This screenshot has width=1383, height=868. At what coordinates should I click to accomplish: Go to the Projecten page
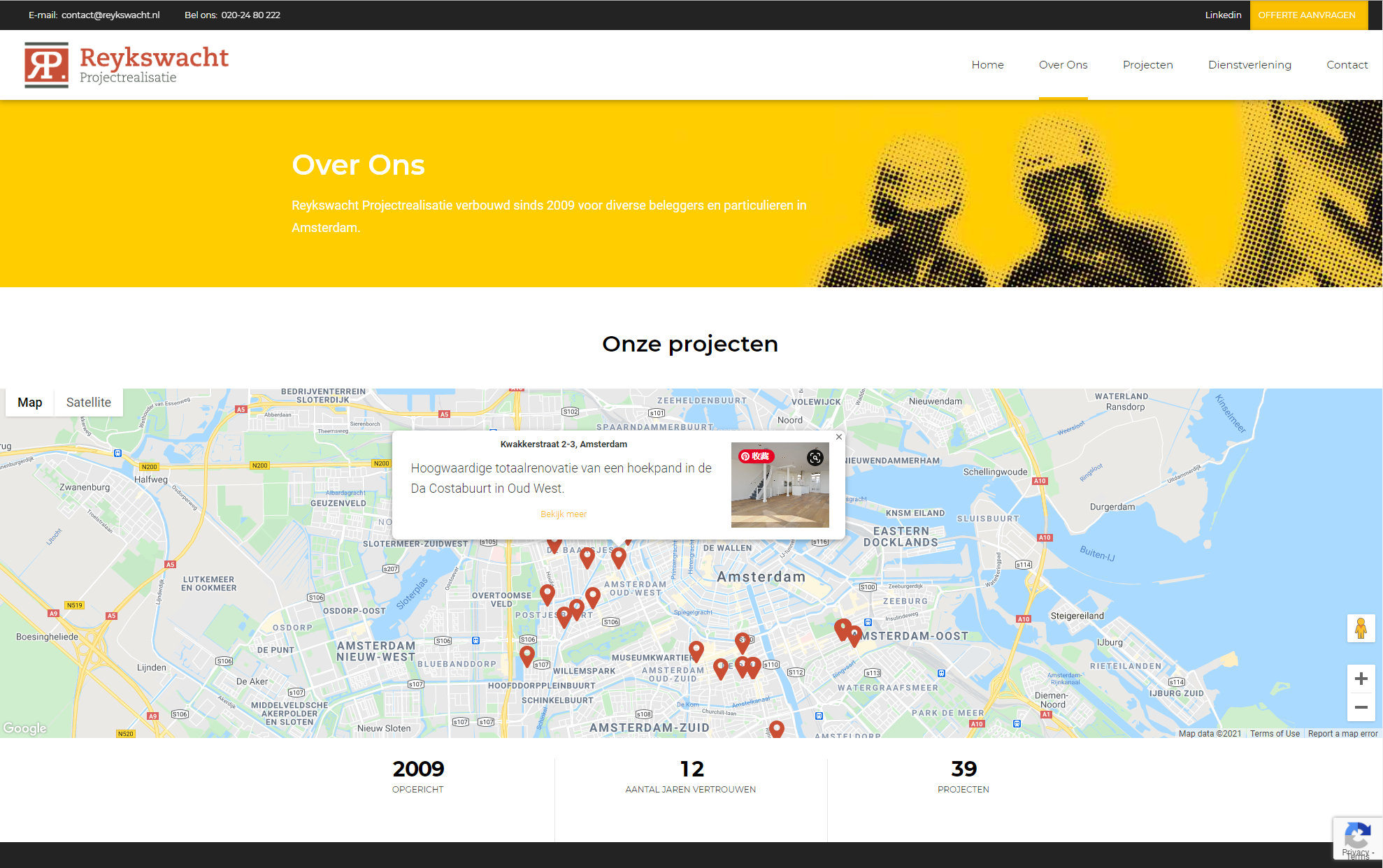coord(1147,65)
